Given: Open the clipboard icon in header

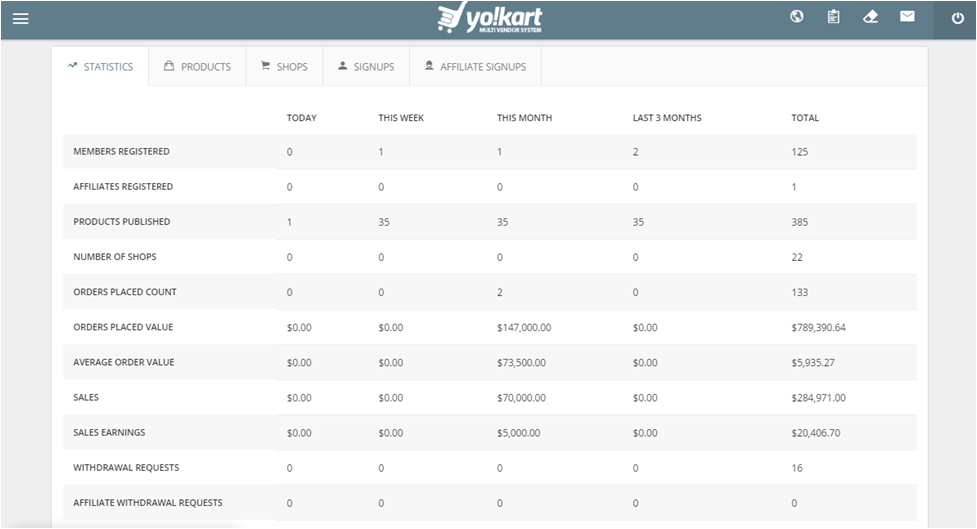Looking at the screenshot, I should tap(833, 17).
